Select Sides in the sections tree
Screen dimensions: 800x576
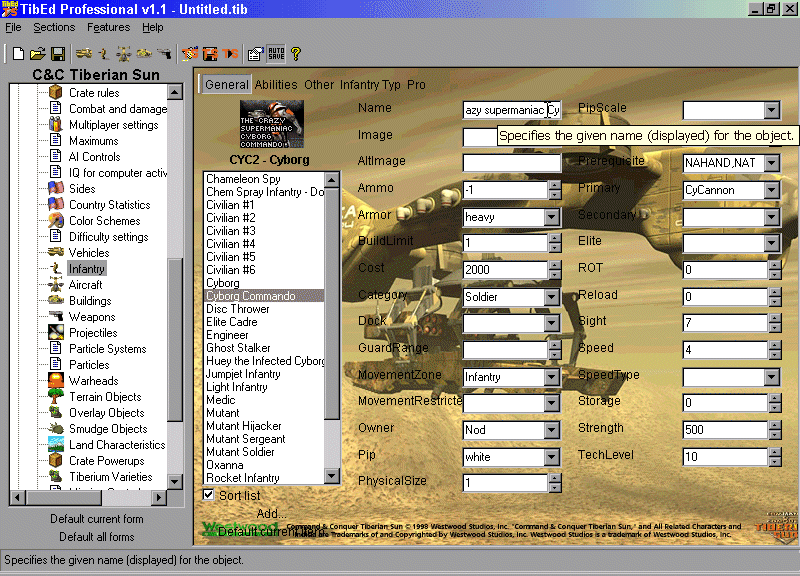(x=82, y=189)
